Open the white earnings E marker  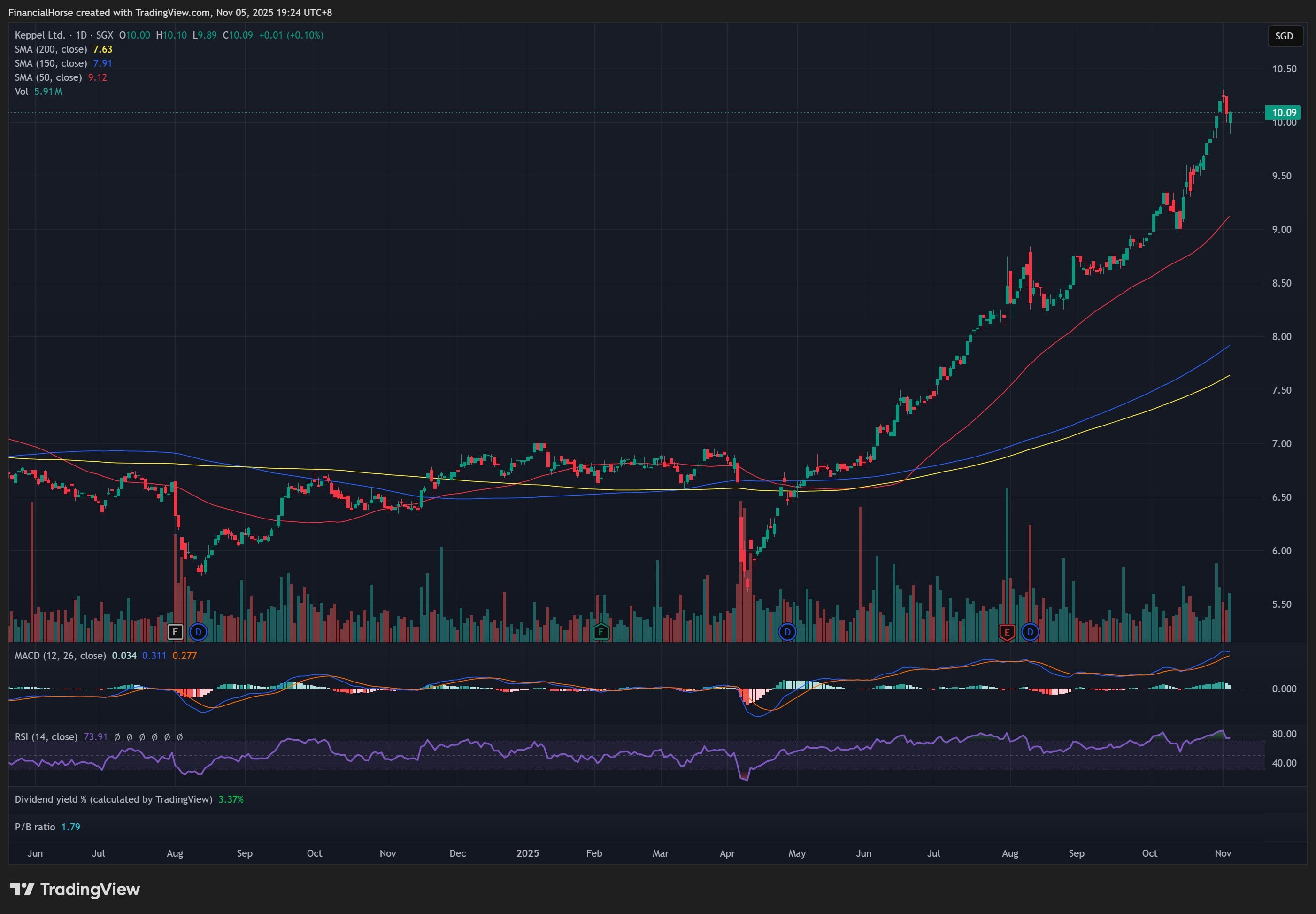point(175,632)
